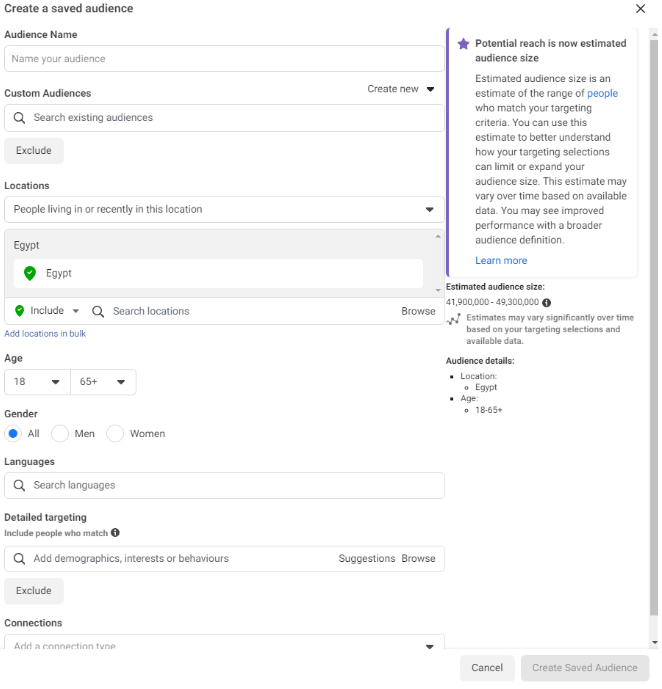
Task: Select the All gender radio button
Action: 13,434
